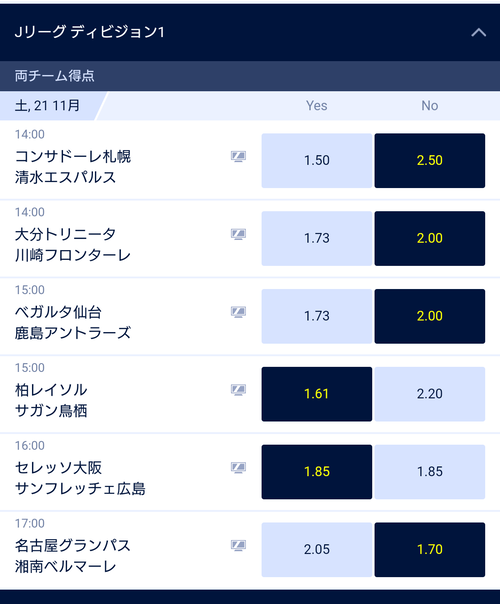This screenshot has width=500, height=604.
Task: Select No odds 1.85 for セレッソ大阪 match
Action: (x=430, y=472)
